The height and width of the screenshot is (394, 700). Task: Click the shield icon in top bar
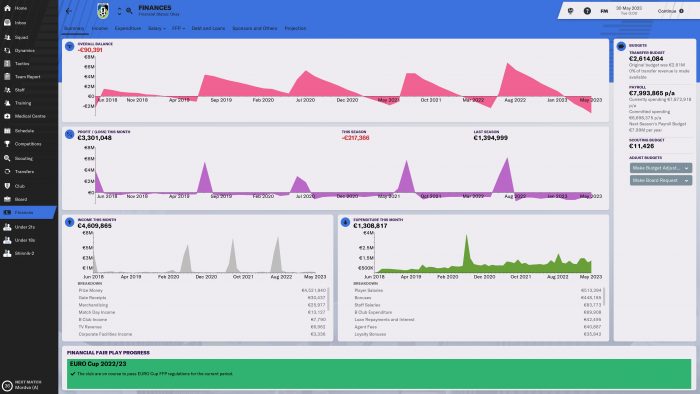pos(570,11)
